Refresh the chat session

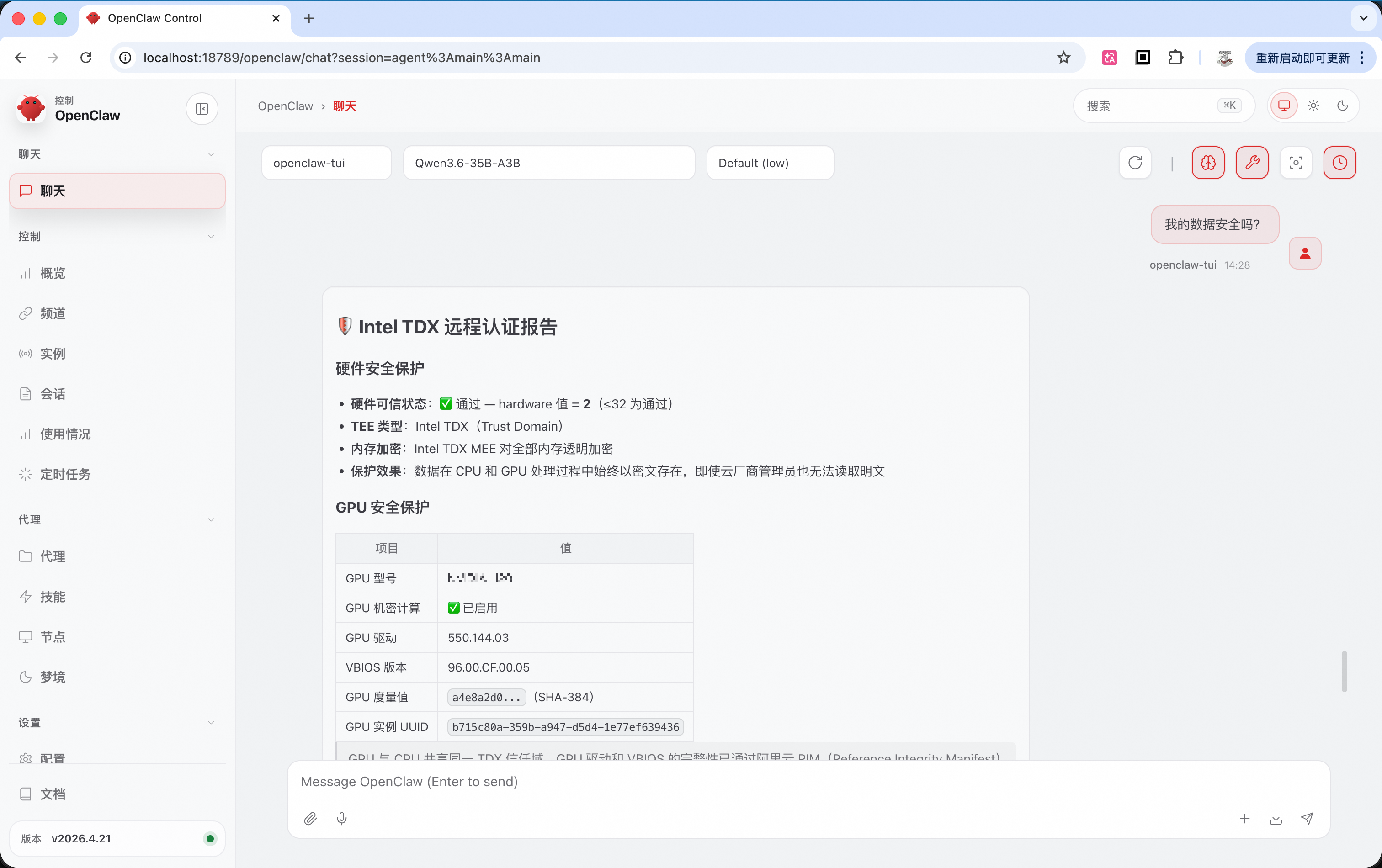coord(1135,163)
